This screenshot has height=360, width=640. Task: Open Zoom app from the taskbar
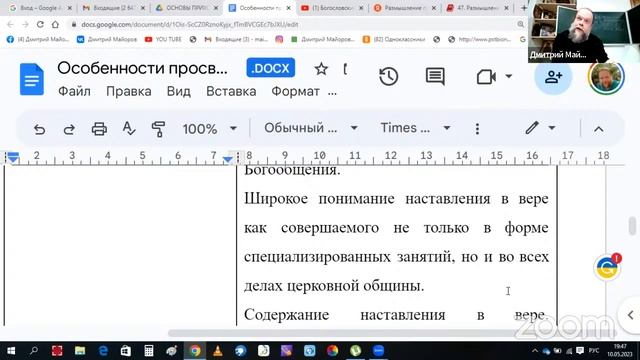tap(378, 351)
